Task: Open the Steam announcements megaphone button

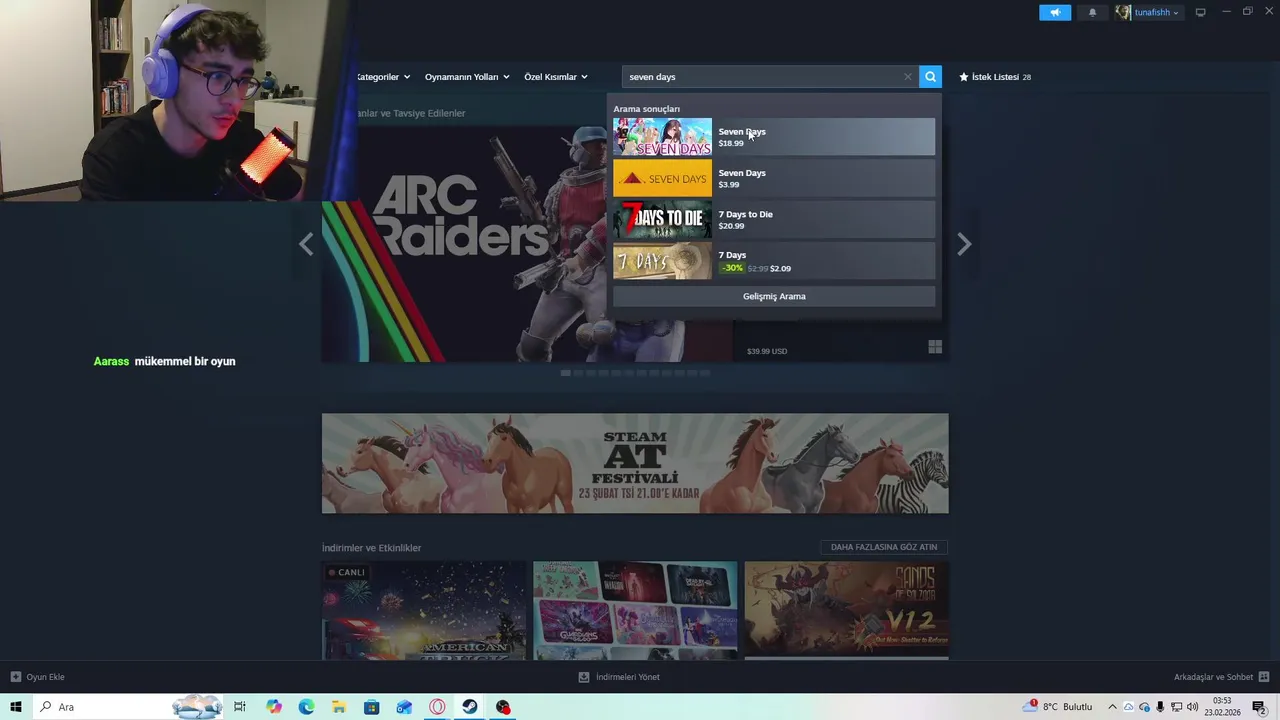Action: [1055, 12]
